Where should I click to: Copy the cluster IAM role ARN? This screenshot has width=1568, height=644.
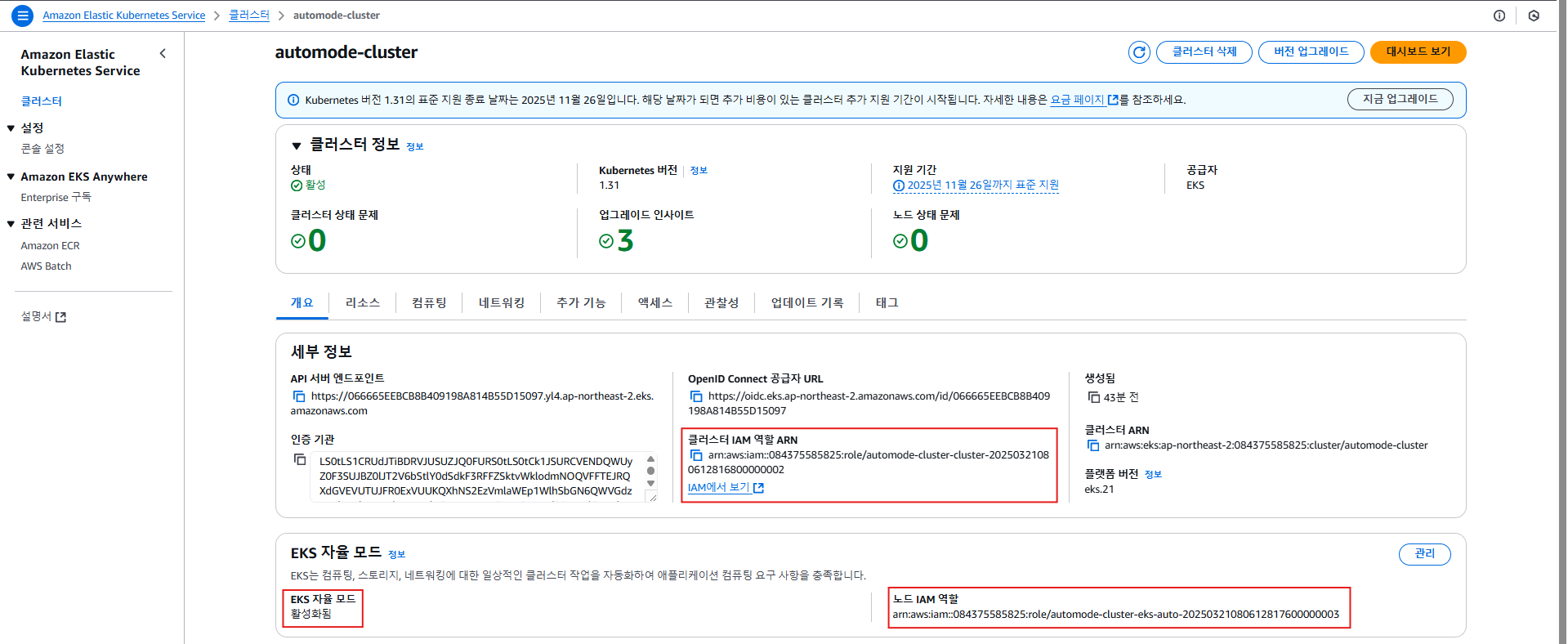click(696, 455)
